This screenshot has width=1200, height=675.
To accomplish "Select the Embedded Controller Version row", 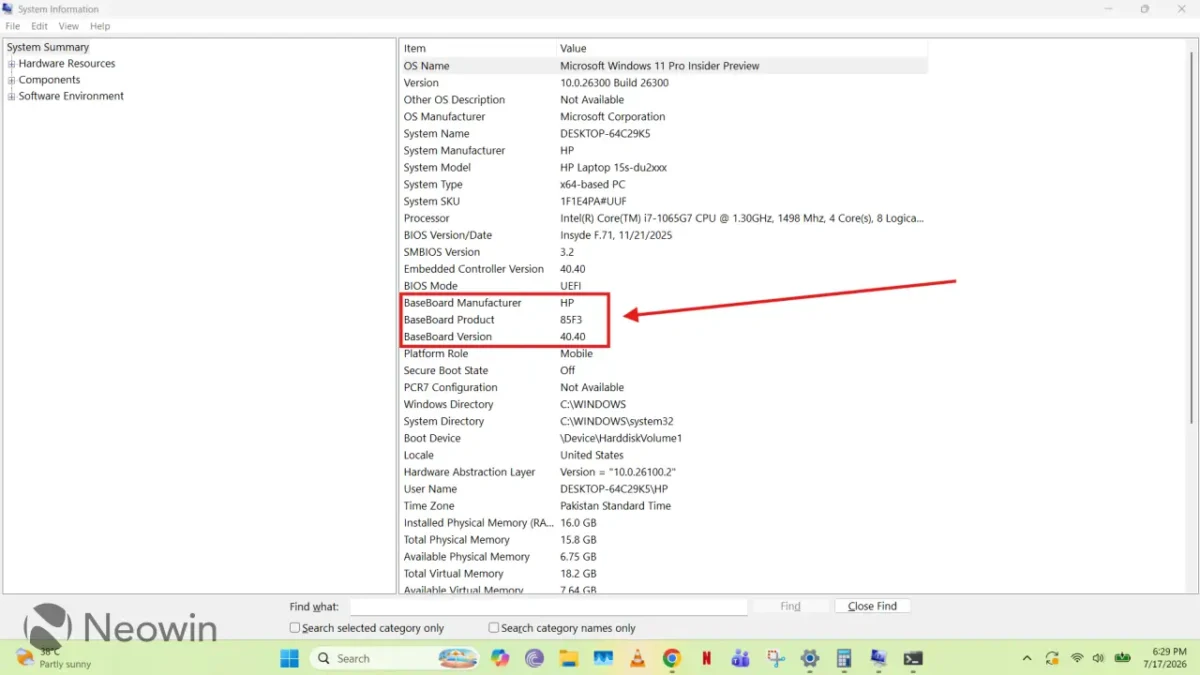I will click(x=664, y=269).
